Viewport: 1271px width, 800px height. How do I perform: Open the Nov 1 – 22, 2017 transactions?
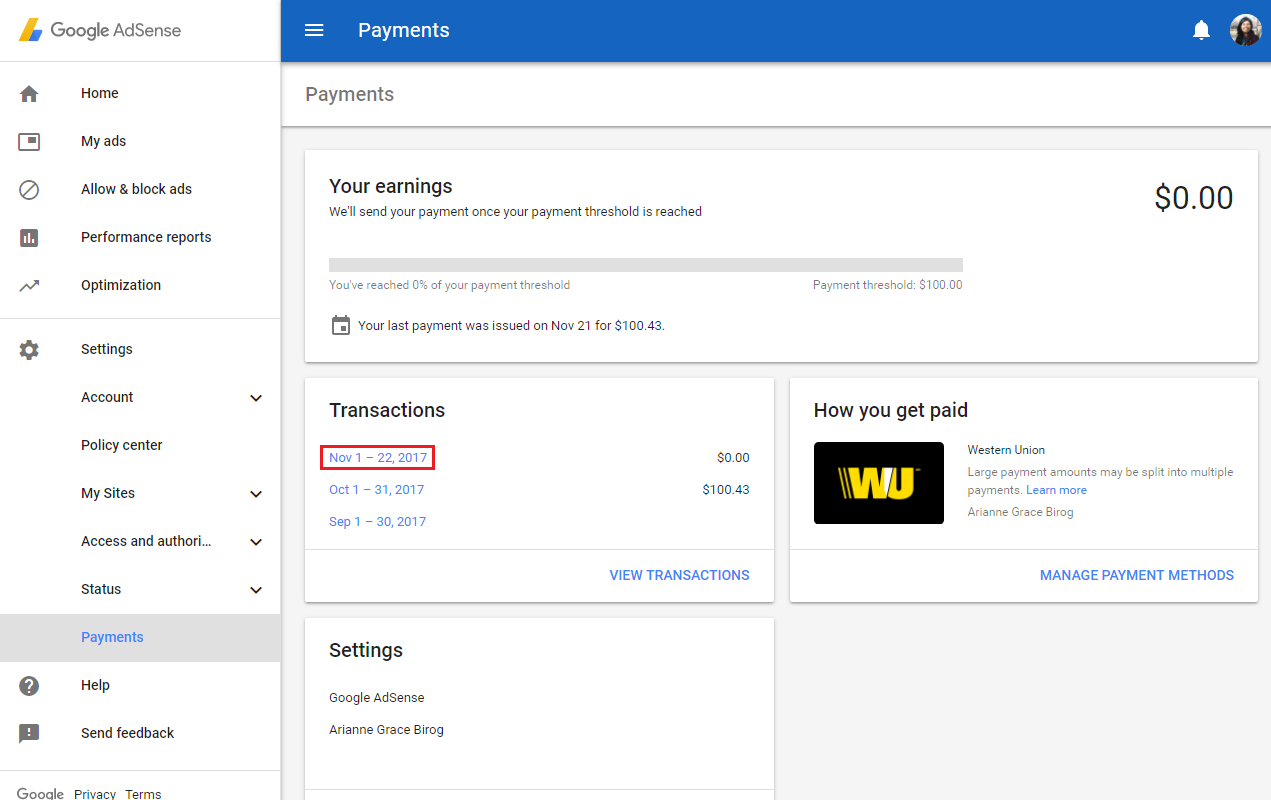pos(378,458)
